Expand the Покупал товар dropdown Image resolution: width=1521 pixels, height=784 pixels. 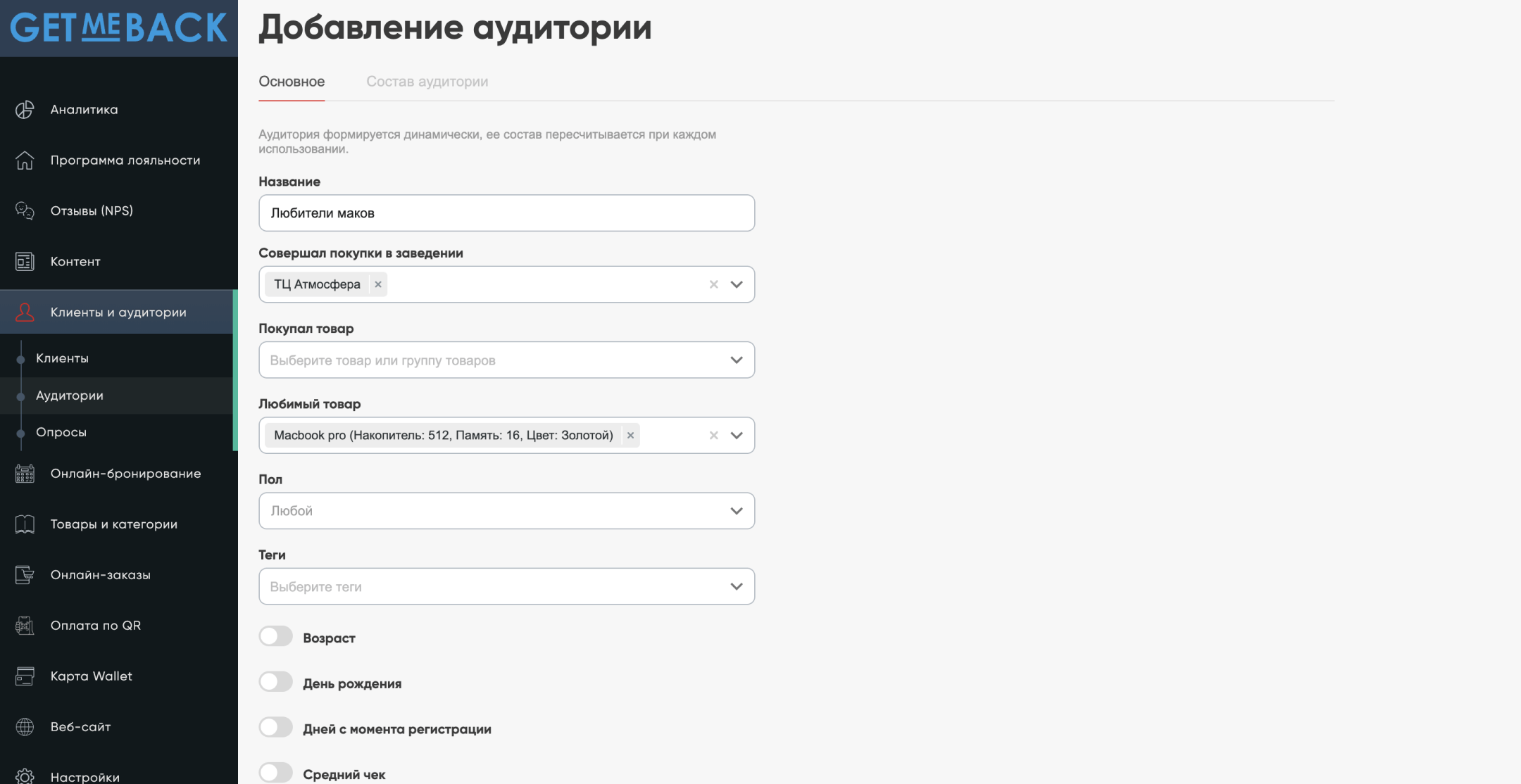(x=736, y=360)
